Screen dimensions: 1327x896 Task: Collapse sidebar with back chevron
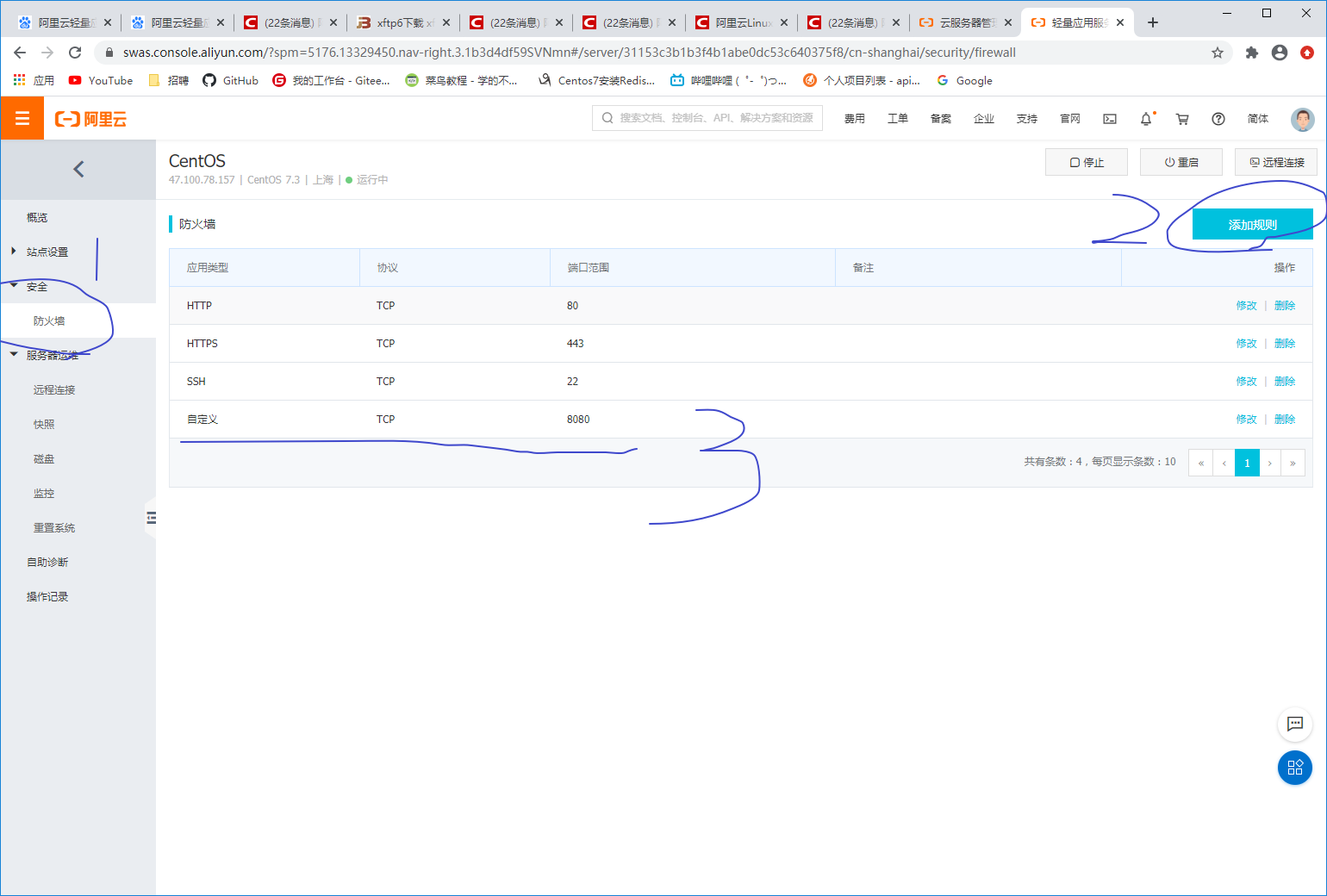point(78,169)
